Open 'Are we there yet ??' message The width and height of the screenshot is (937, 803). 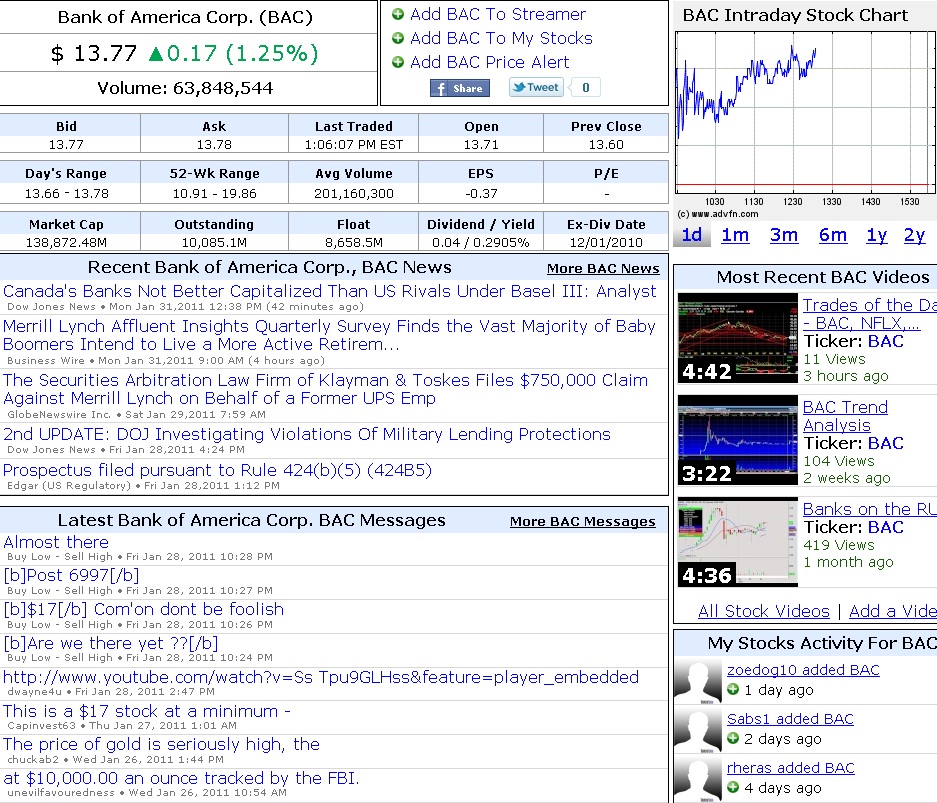[111, 643]
